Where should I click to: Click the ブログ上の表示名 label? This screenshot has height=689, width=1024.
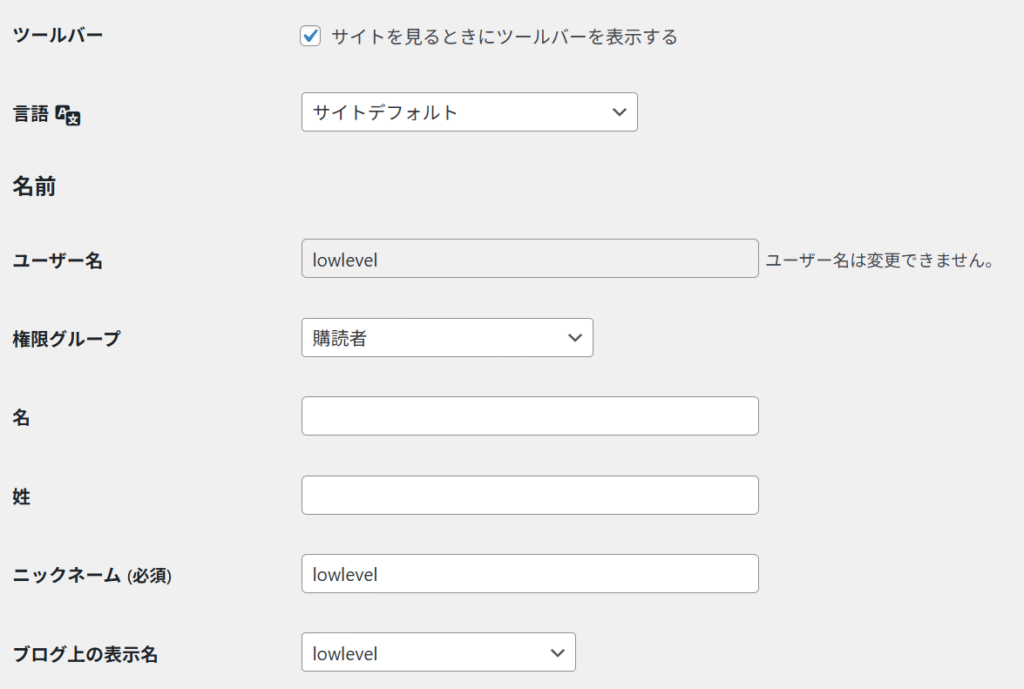click(x=85, y=655)
